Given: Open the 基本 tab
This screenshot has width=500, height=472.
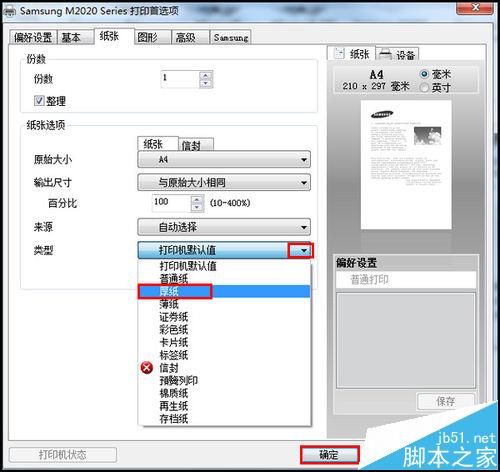Looking at the screenshot, I should click(75, 37).
